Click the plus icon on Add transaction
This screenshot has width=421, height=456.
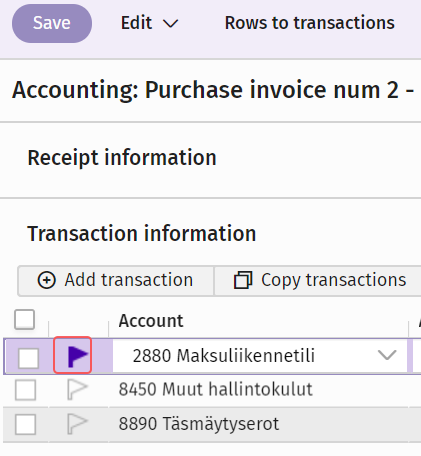46,280
